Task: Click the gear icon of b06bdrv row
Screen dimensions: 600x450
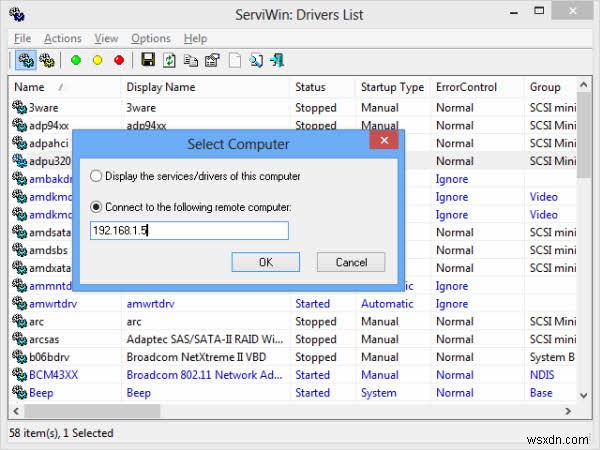Action: pyautogui.click(x=19, y=357)
